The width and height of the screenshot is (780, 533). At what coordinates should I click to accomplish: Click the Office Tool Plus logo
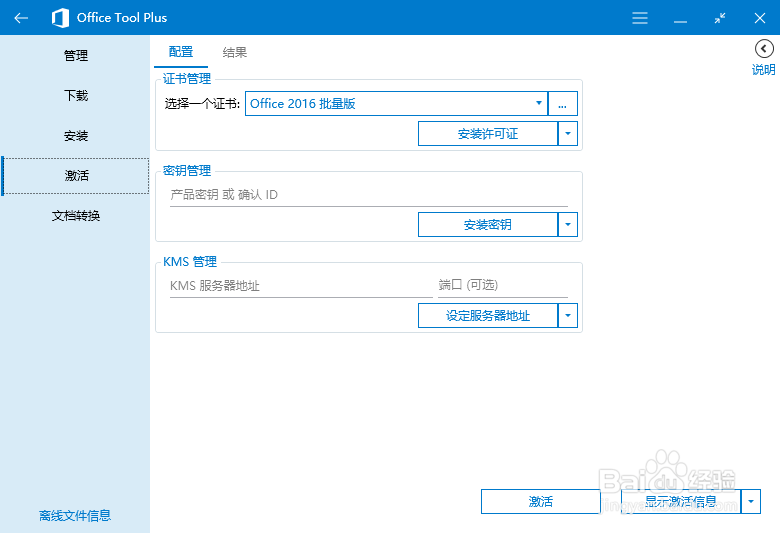pos(60,18)
